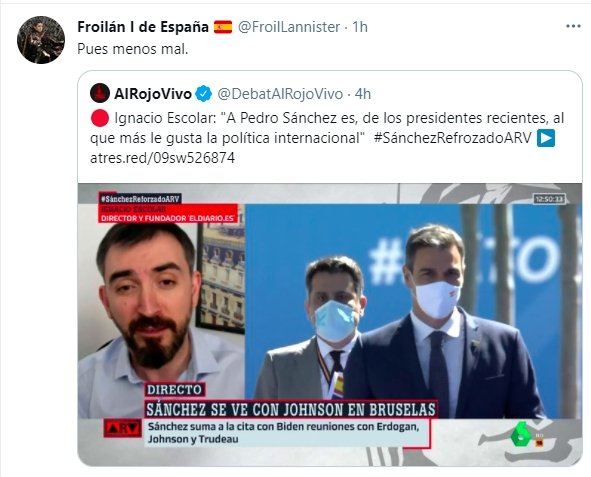Open @DebatAlRojoVivo handle
The image size is (591, 477).
pyautogui.click(x=280, y=94)
